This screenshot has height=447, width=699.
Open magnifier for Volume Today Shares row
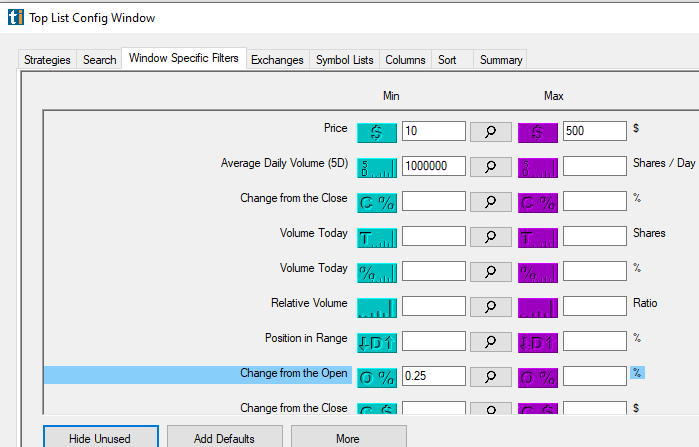pos(491,237)
